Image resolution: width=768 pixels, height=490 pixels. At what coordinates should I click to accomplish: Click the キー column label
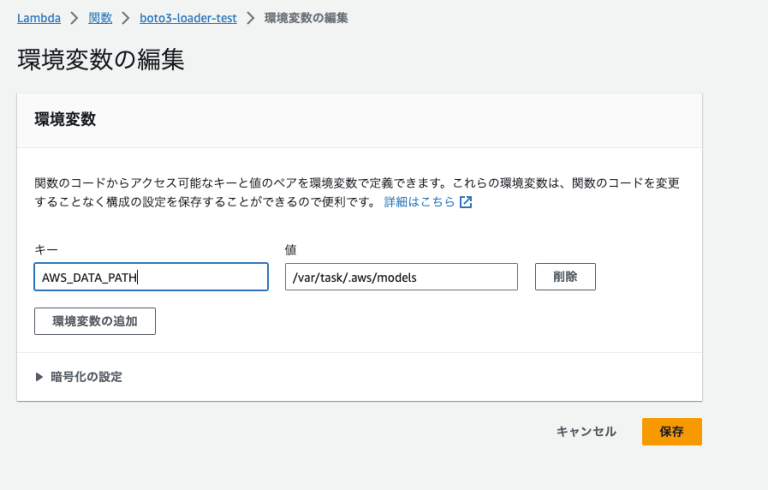click(46, 250)
